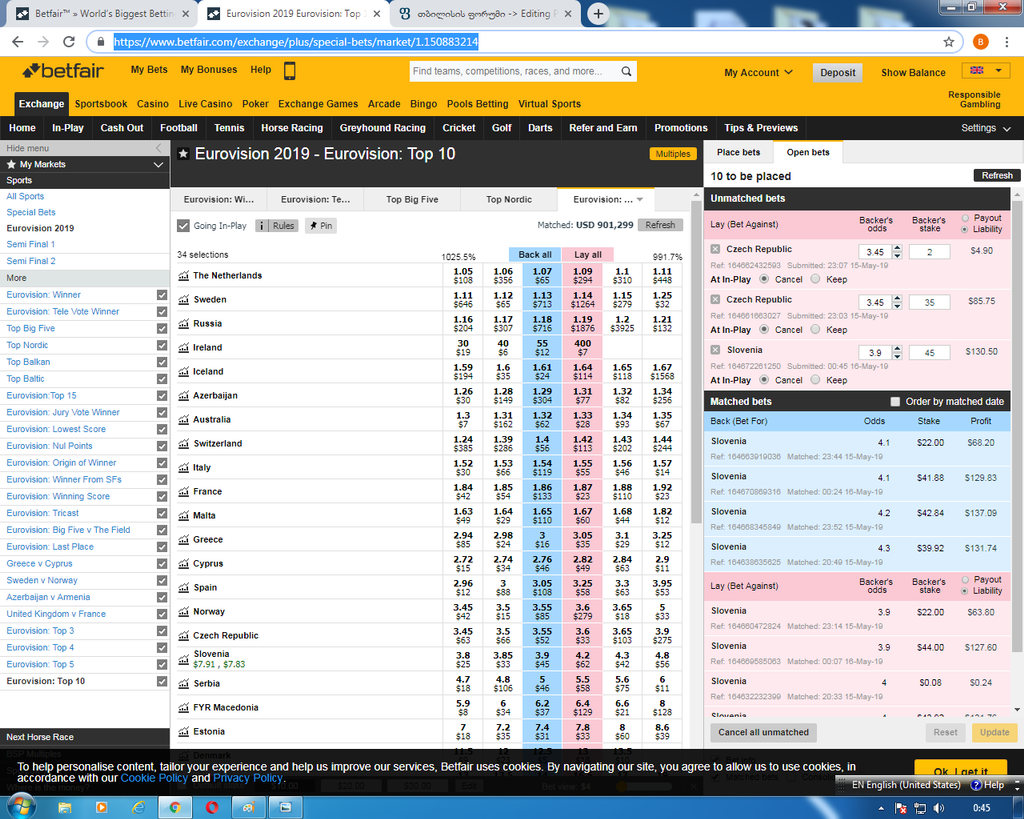The width and height of the screenshot is (1024, 819).
Task: Select Payout radio in unmatched bets
Action: (x=965, y=218)
